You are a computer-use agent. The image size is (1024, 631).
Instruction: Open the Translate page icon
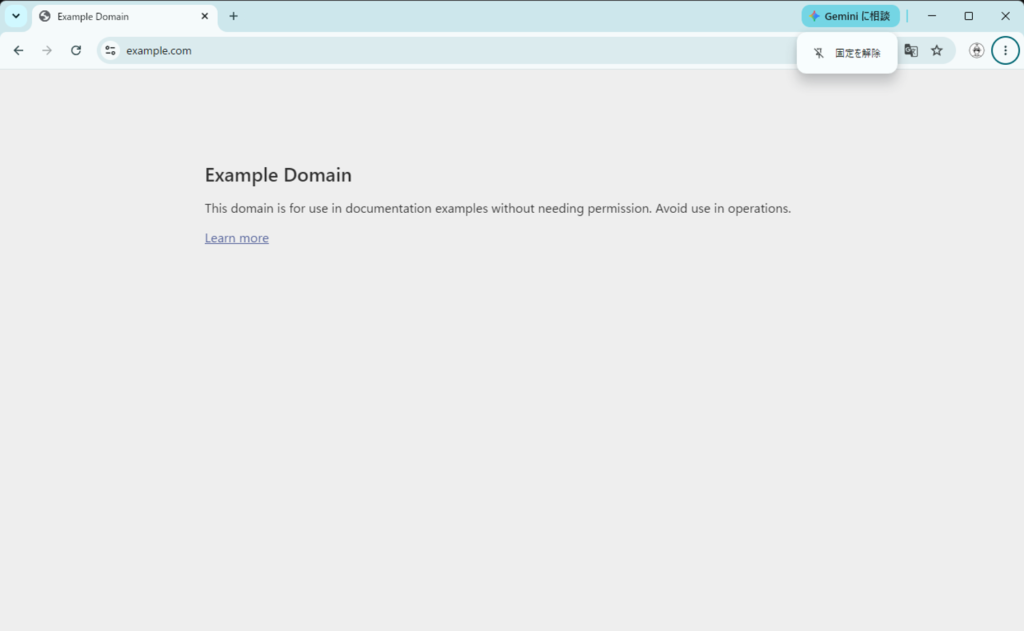(910, 50)
